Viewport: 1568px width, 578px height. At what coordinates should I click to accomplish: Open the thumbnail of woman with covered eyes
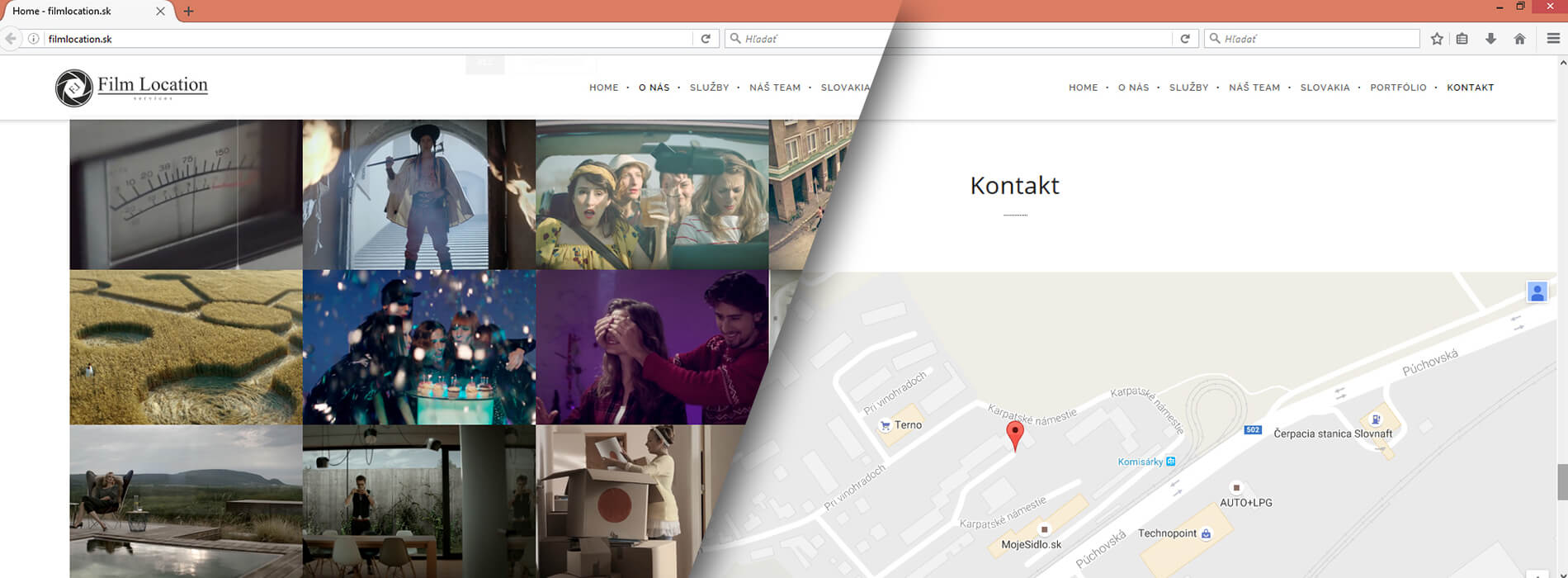652,348
